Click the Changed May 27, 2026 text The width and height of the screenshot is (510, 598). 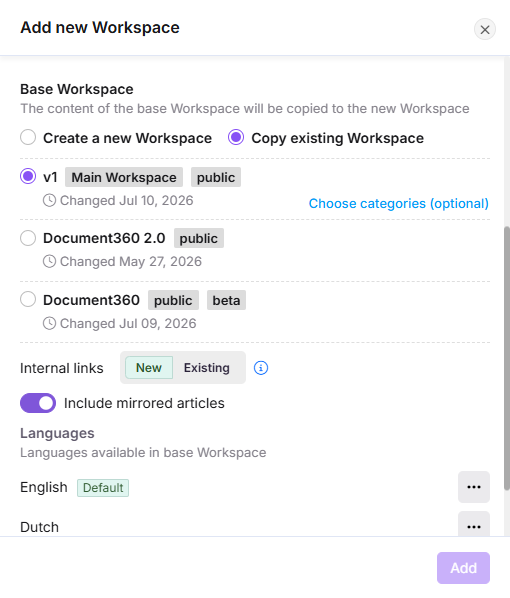131,262
